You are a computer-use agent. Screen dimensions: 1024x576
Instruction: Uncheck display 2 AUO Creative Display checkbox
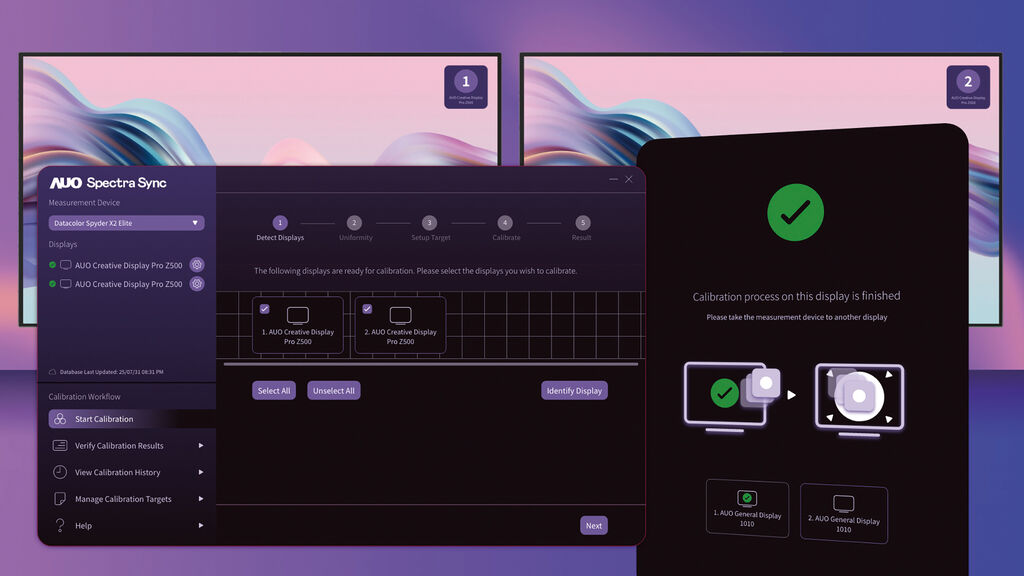(367, 309)
